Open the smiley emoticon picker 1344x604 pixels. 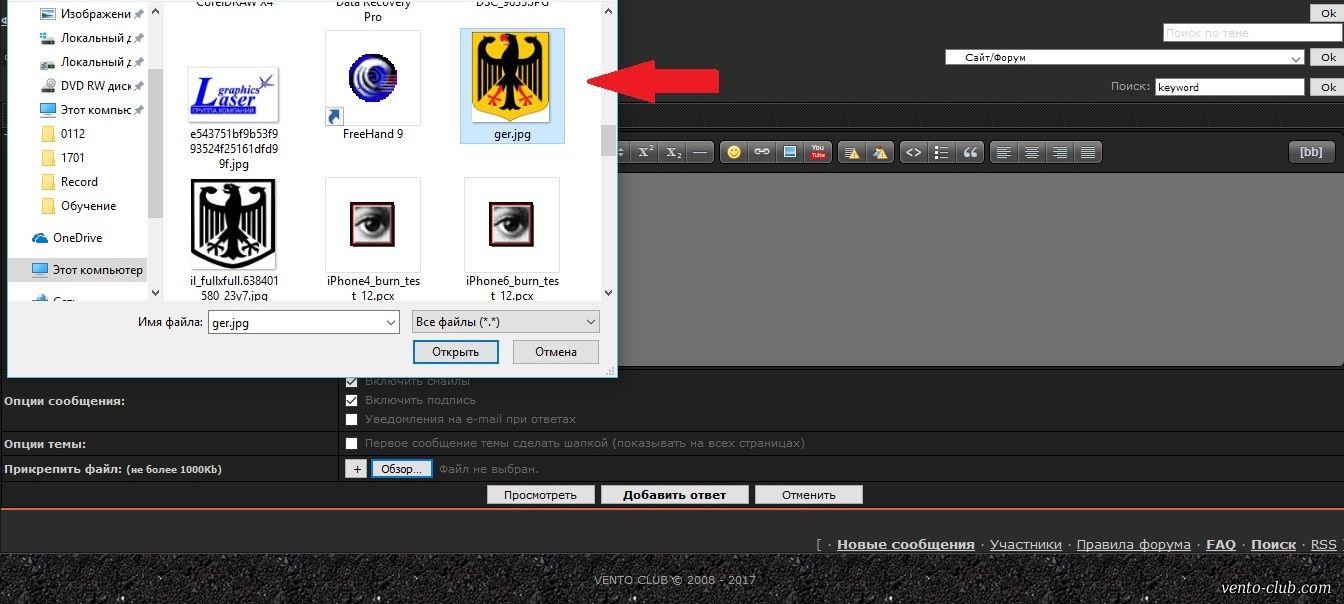pos(734,152)
